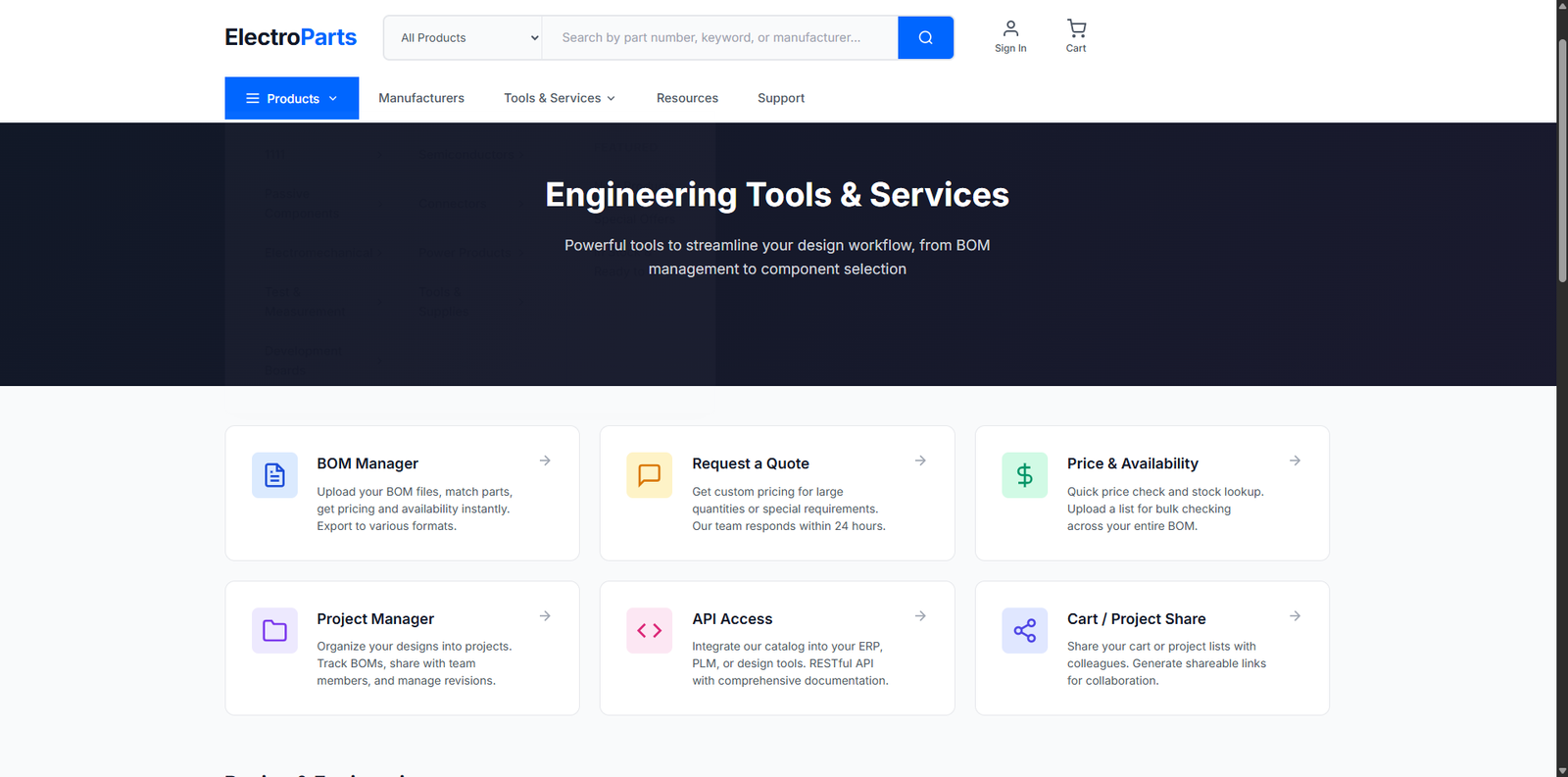
Task: Click the magnifier search button
Action: pyautogui.click(x=925, y=38)
